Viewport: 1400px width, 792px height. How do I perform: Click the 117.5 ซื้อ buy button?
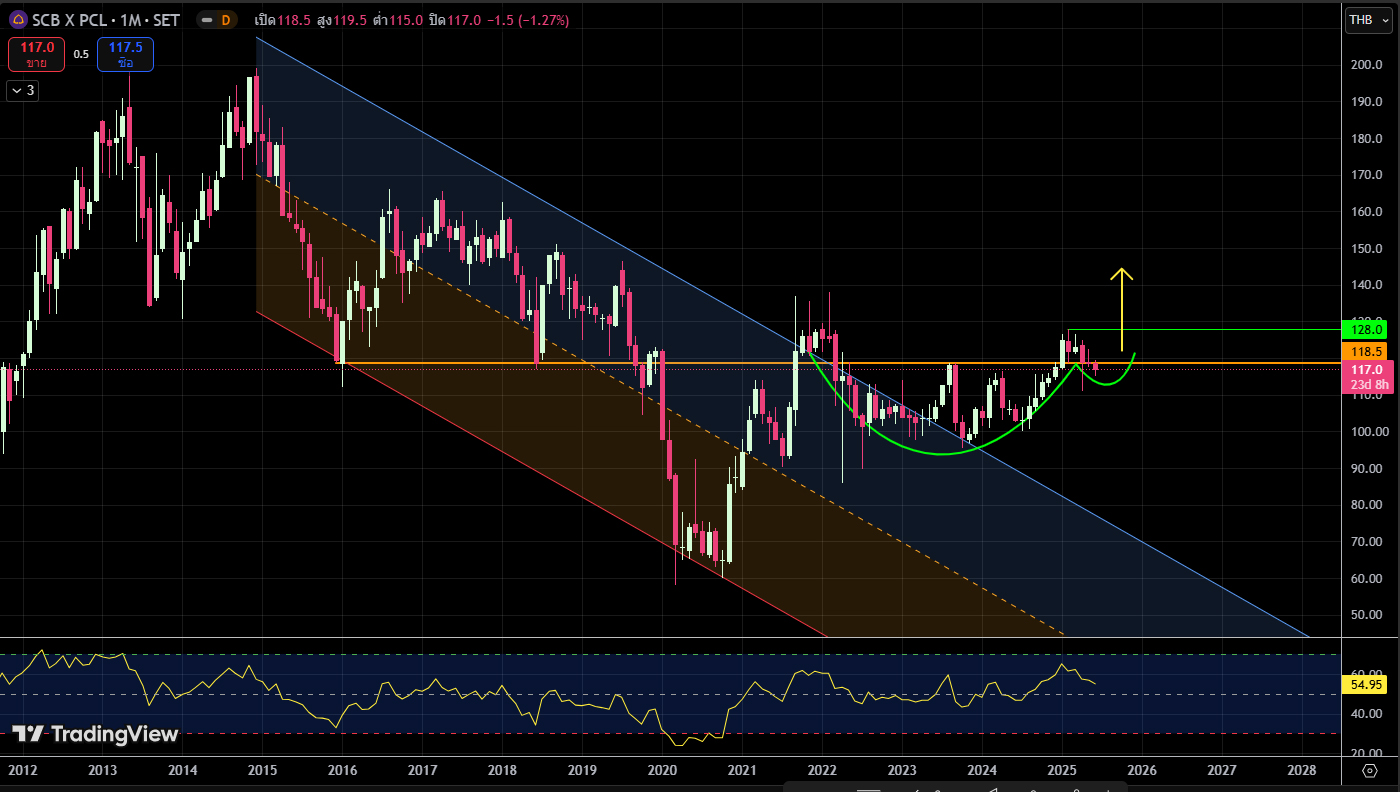125,55
